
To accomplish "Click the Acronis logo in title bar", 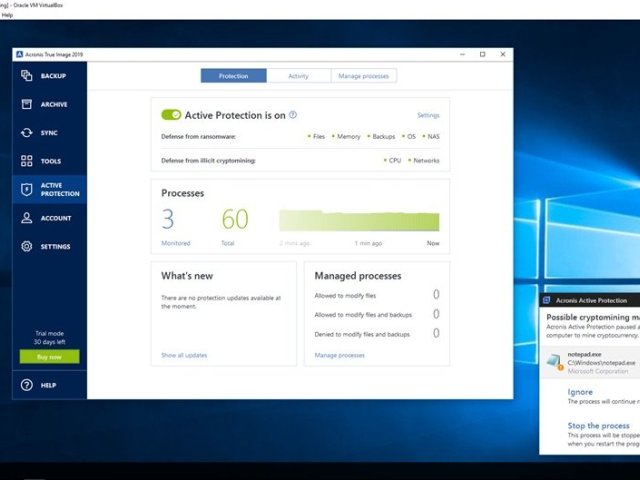I will click(x=19, y=54).
